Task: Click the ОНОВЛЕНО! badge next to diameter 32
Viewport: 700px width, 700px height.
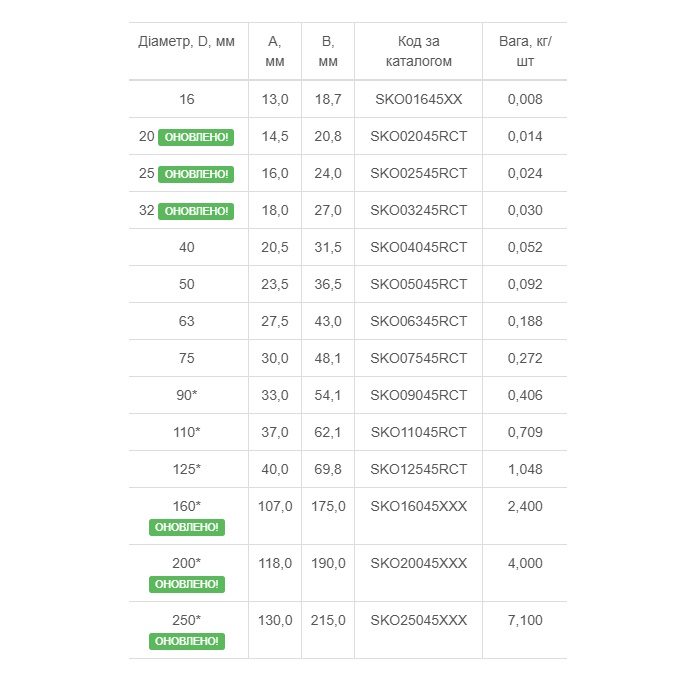Action: [196, 211]
